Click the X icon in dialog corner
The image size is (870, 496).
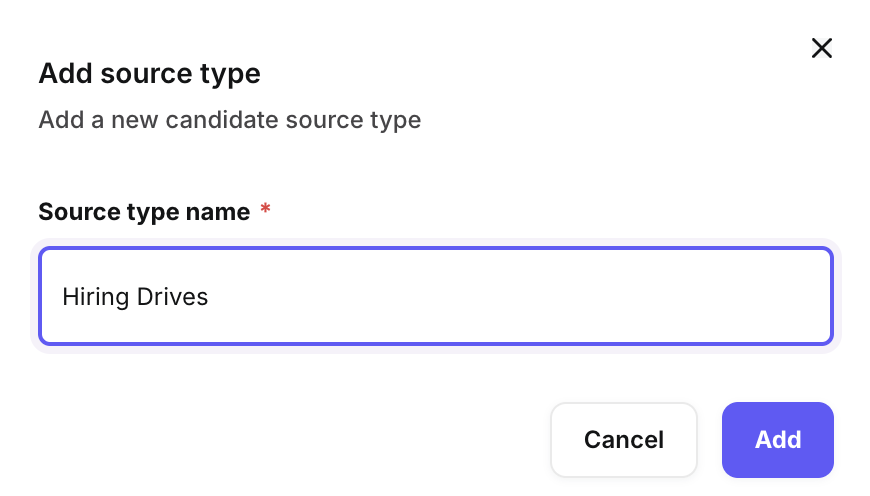821,48
